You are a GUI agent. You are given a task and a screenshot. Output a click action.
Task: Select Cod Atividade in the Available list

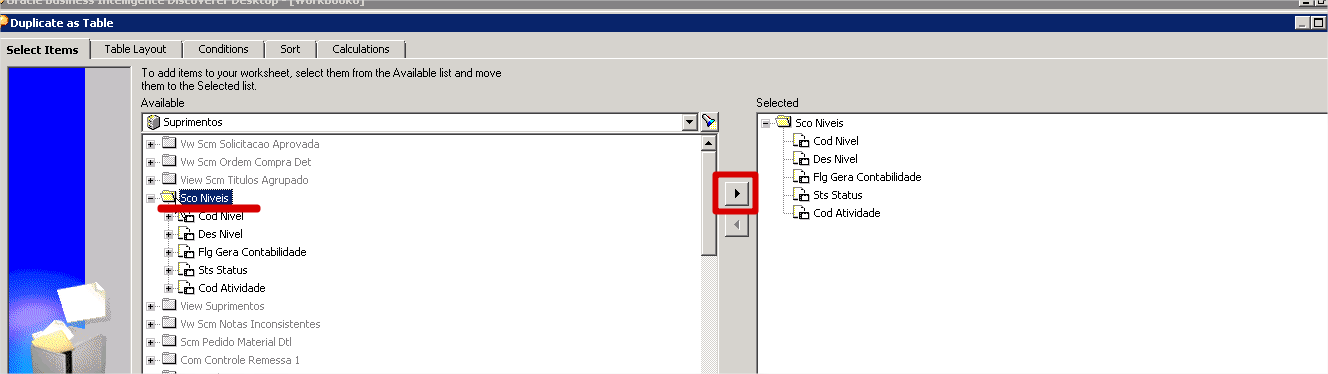(x=232, y=288)
